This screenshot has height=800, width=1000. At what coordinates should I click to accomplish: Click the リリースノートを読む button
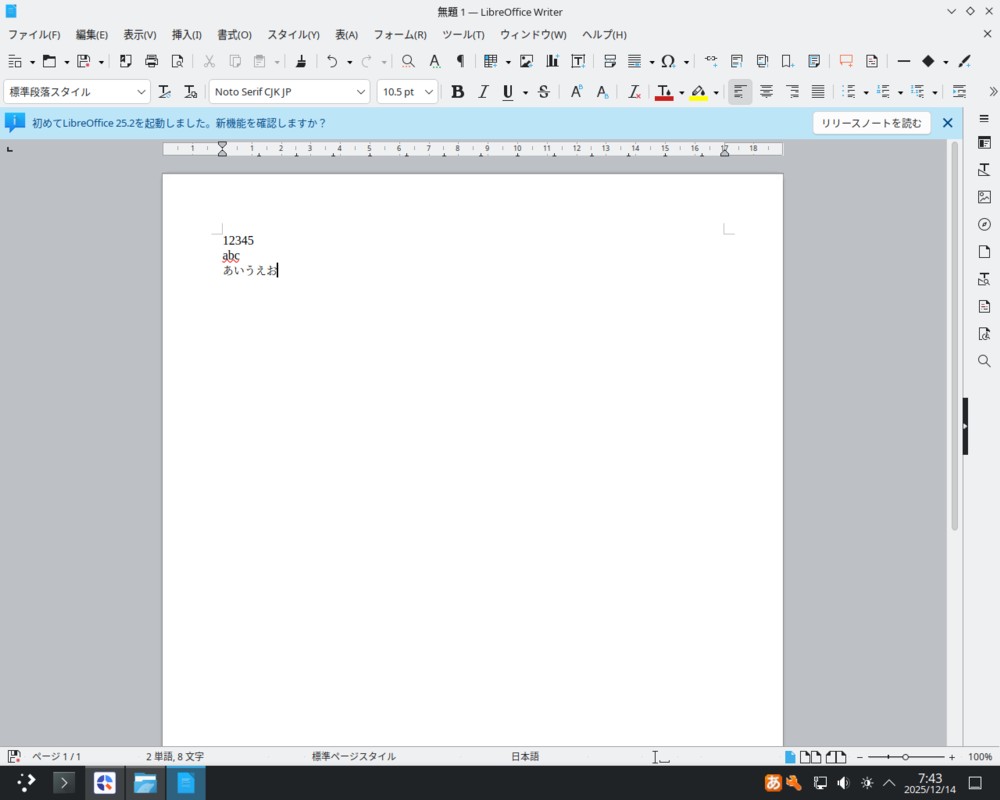[871, 123]
